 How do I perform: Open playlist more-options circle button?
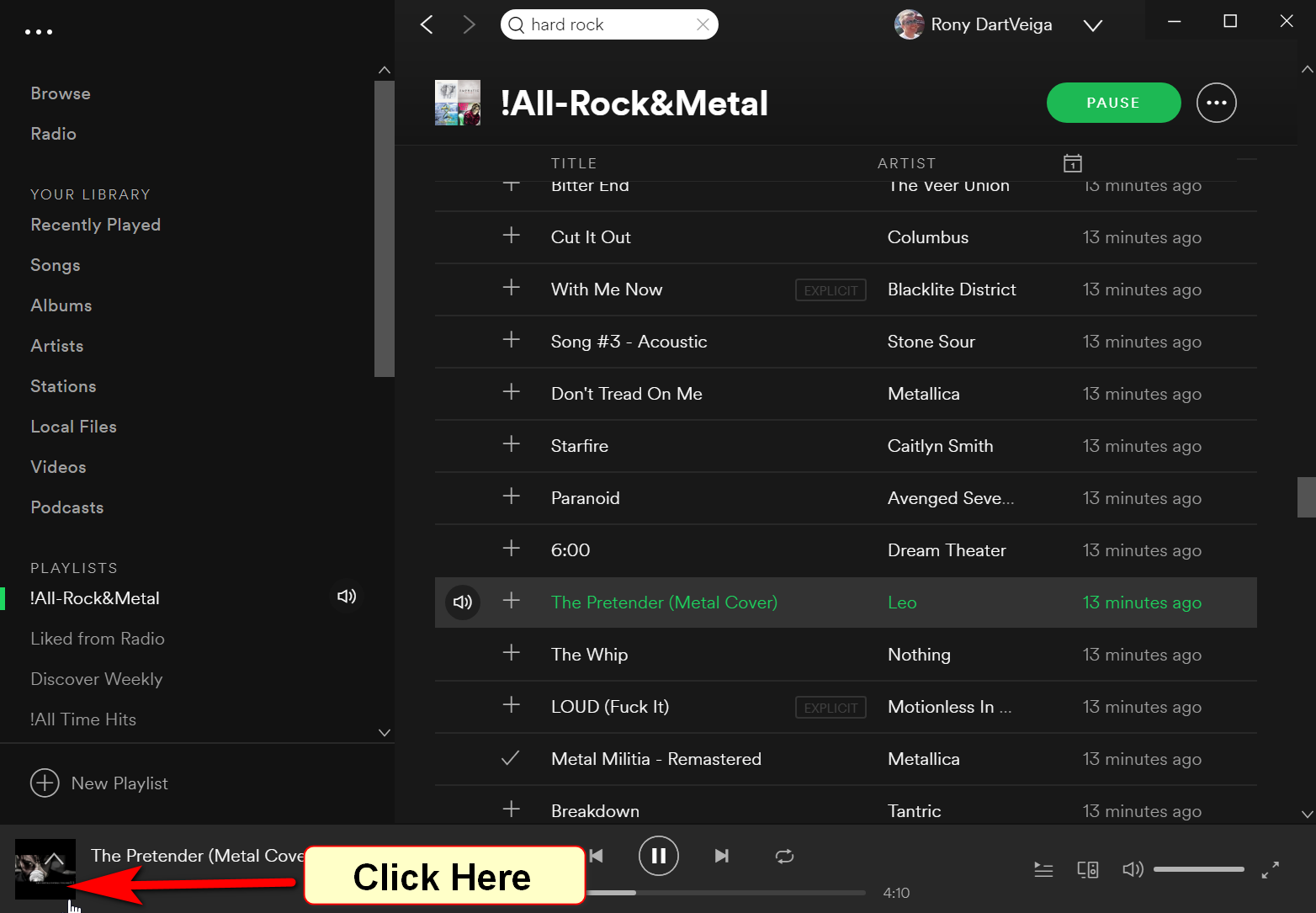[x=1217, y=103]
